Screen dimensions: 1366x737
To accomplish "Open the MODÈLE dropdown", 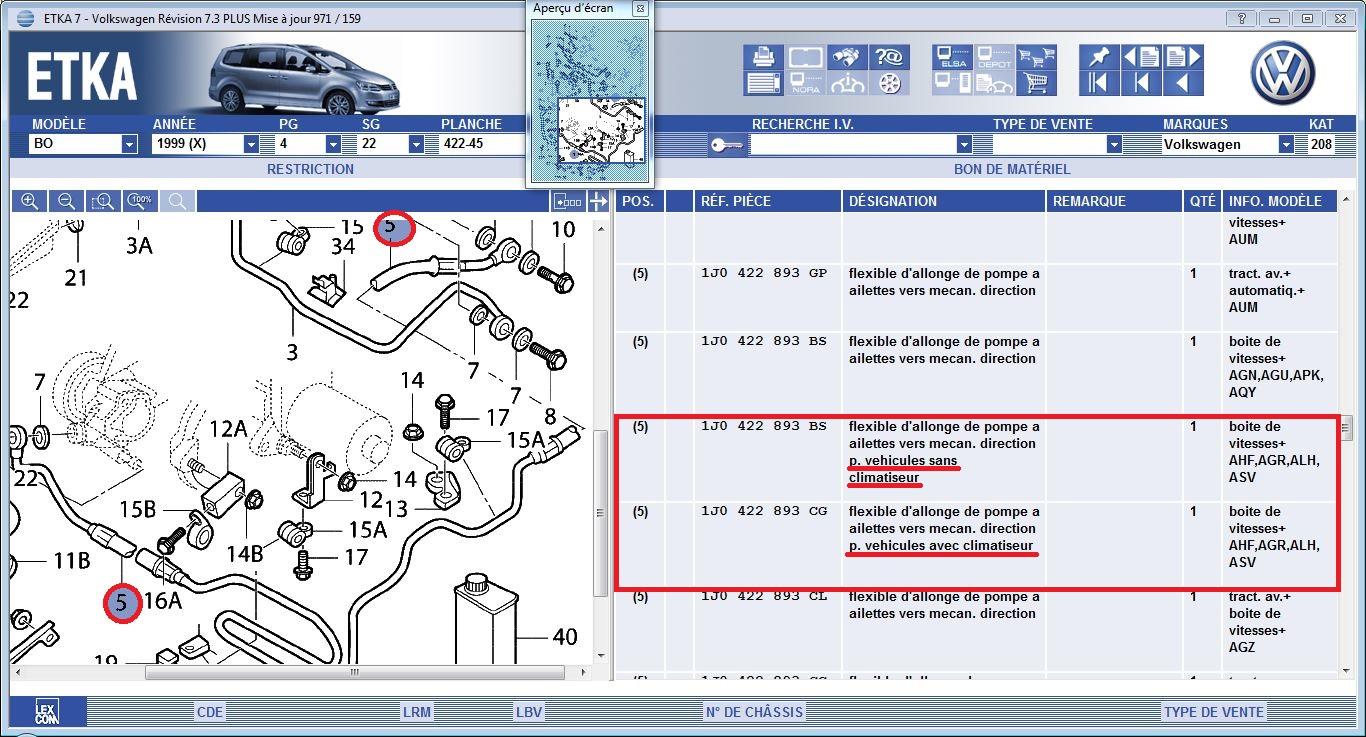I will 129,144.
